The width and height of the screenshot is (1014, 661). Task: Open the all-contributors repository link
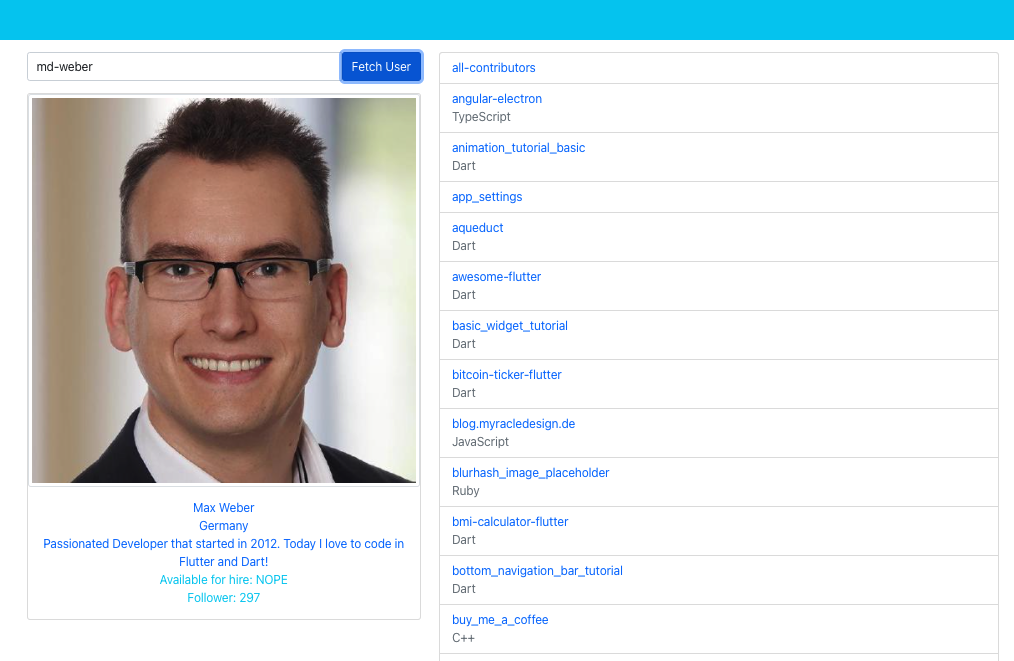point(493,68)
